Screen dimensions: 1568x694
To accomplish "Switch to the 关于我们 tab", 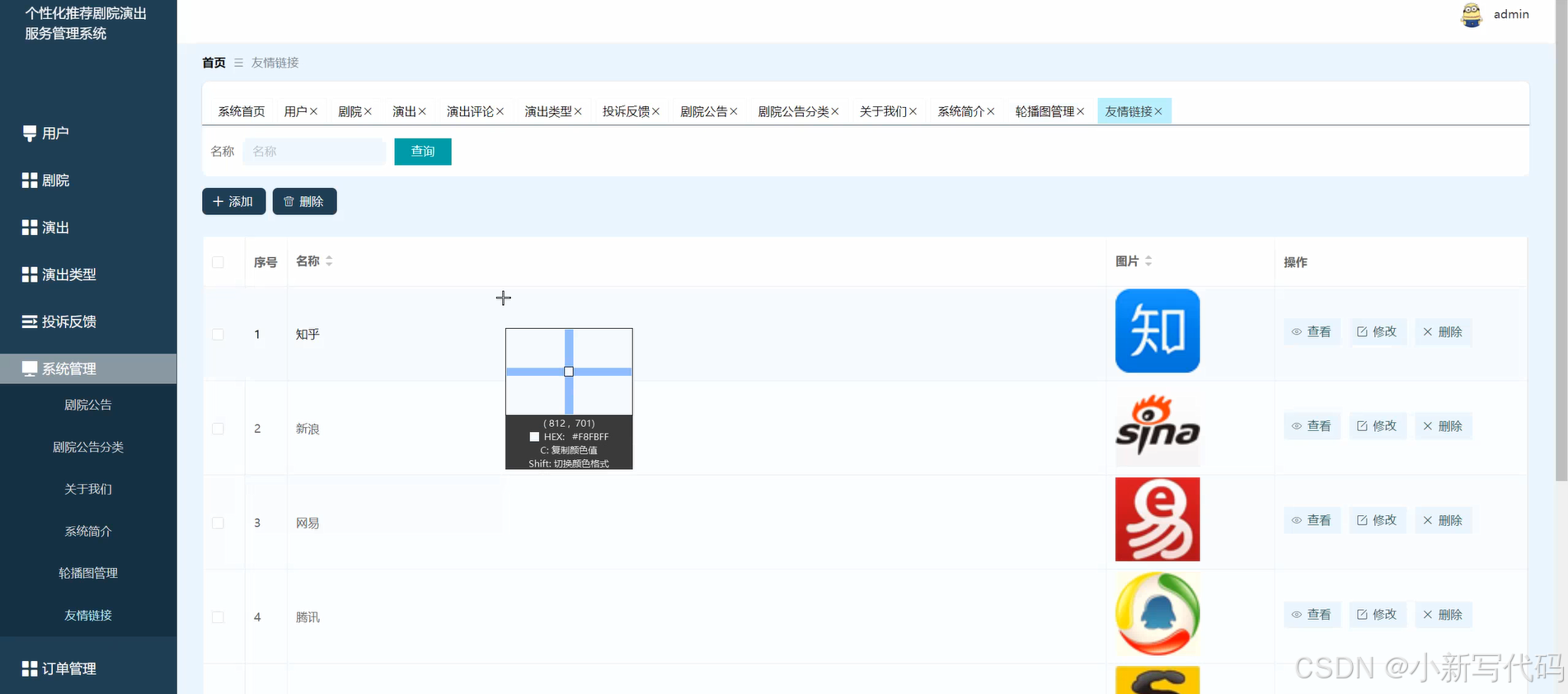I will 883,111.
